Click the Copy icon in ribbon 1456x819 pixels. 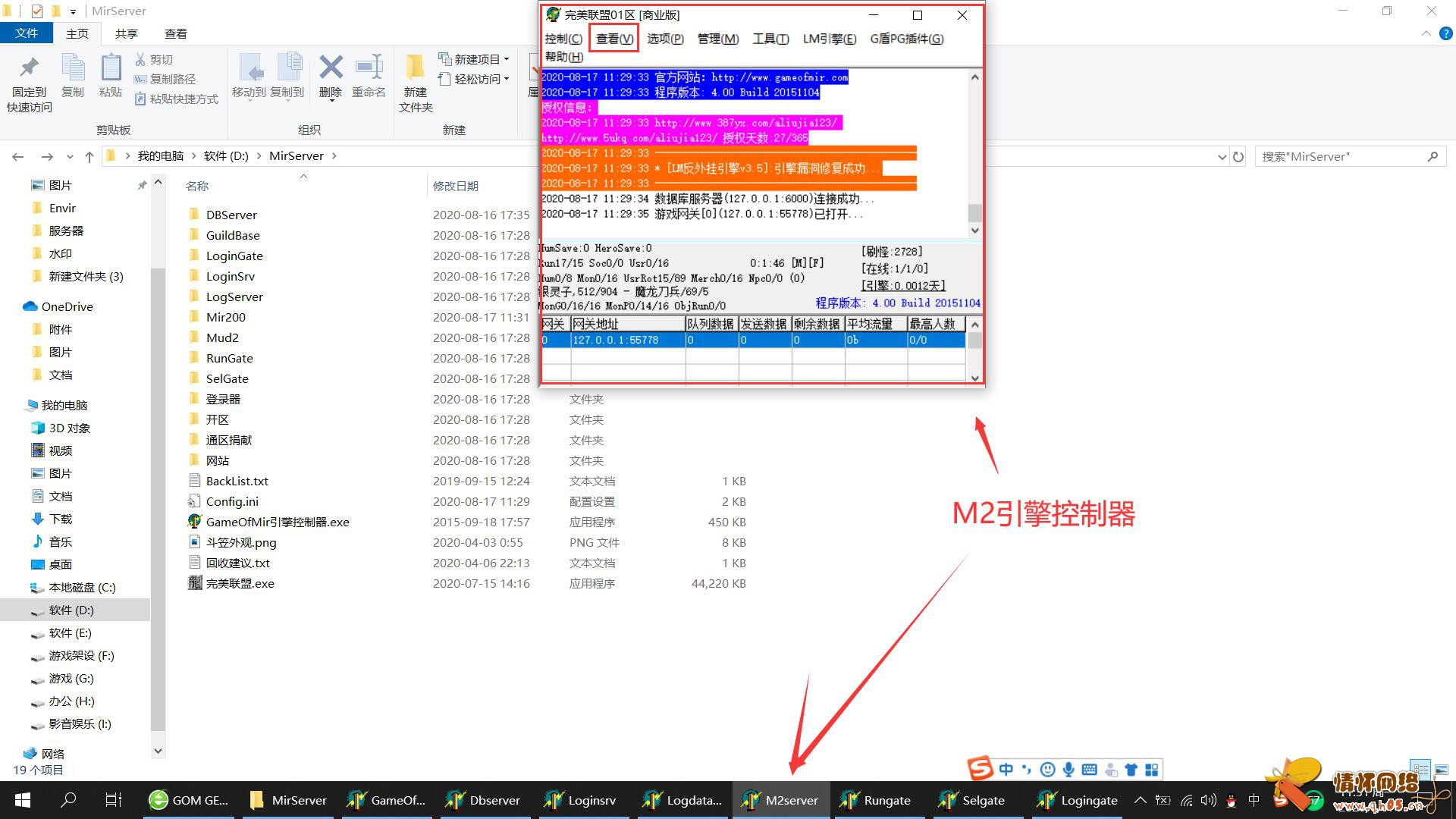(x=73, y=68)
